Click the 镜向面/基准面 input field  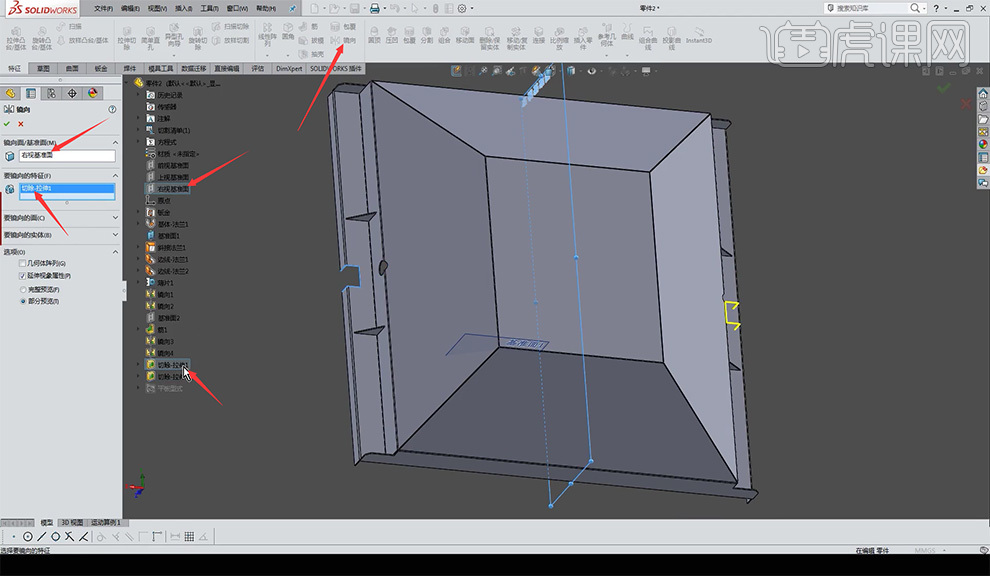pyautogui.click(x=66, y=156)
